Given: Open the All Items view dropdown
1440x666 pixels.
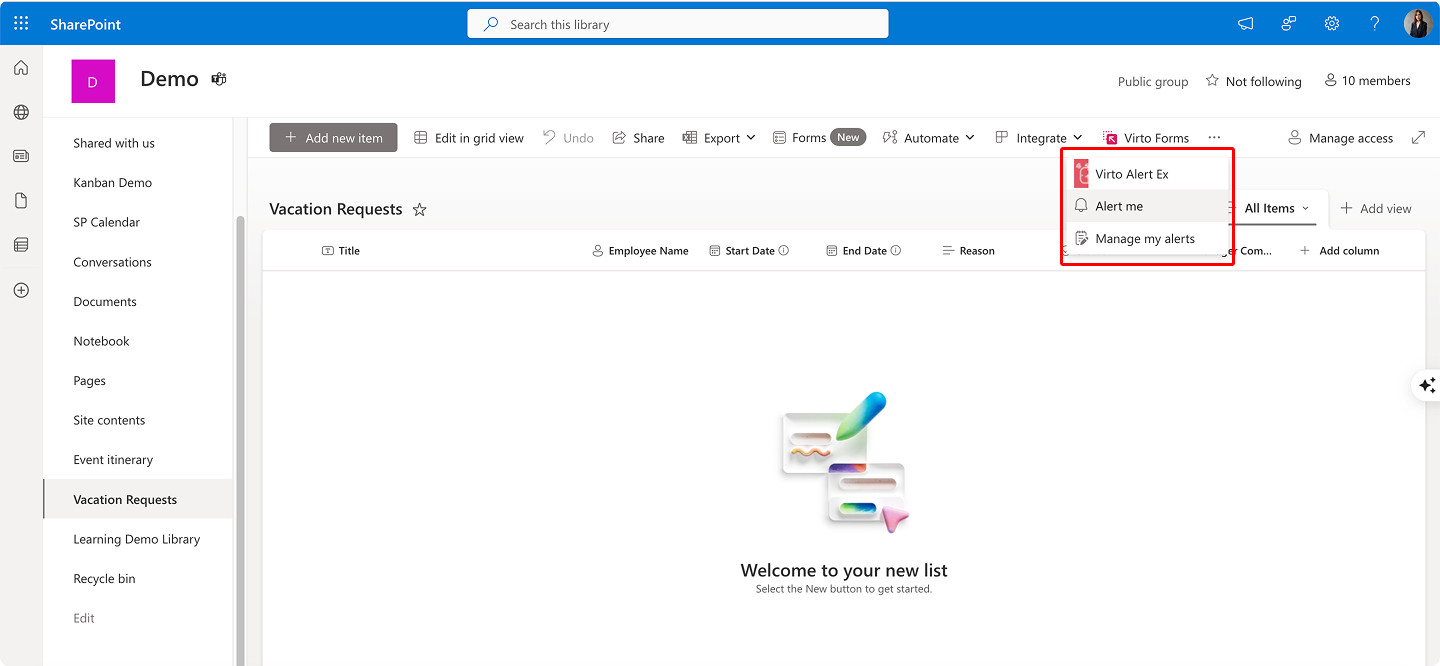Looking at the screenshot, I should 1276,208.
